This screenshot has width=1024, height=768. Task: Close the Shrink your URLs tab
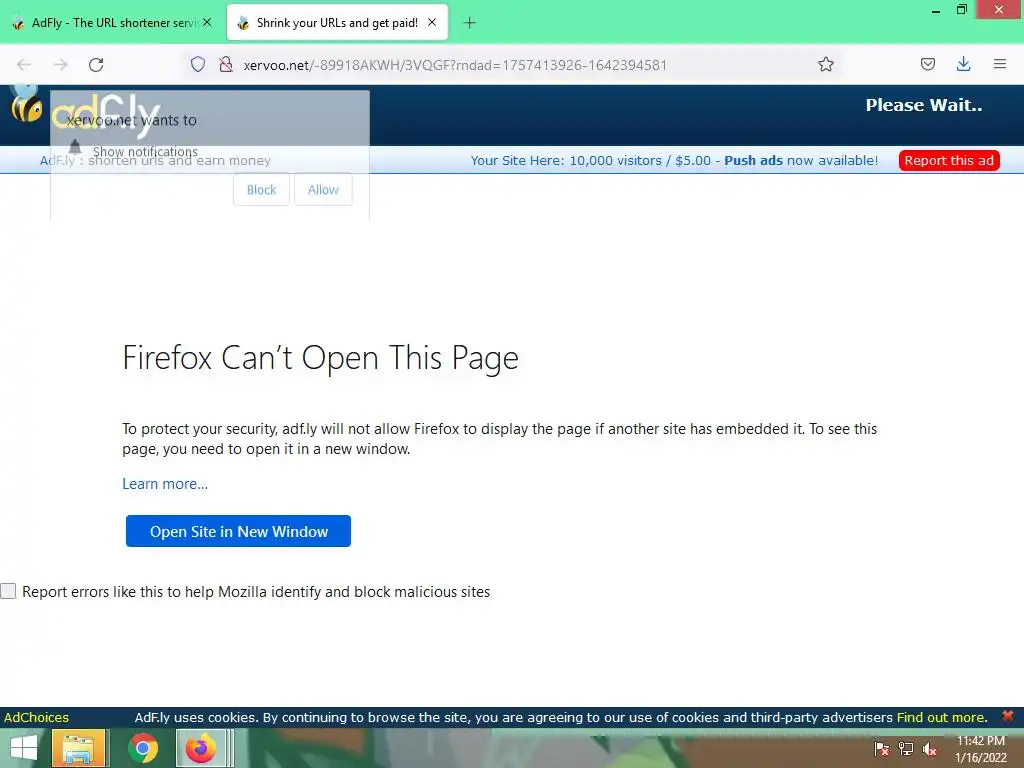coord(432,22)
